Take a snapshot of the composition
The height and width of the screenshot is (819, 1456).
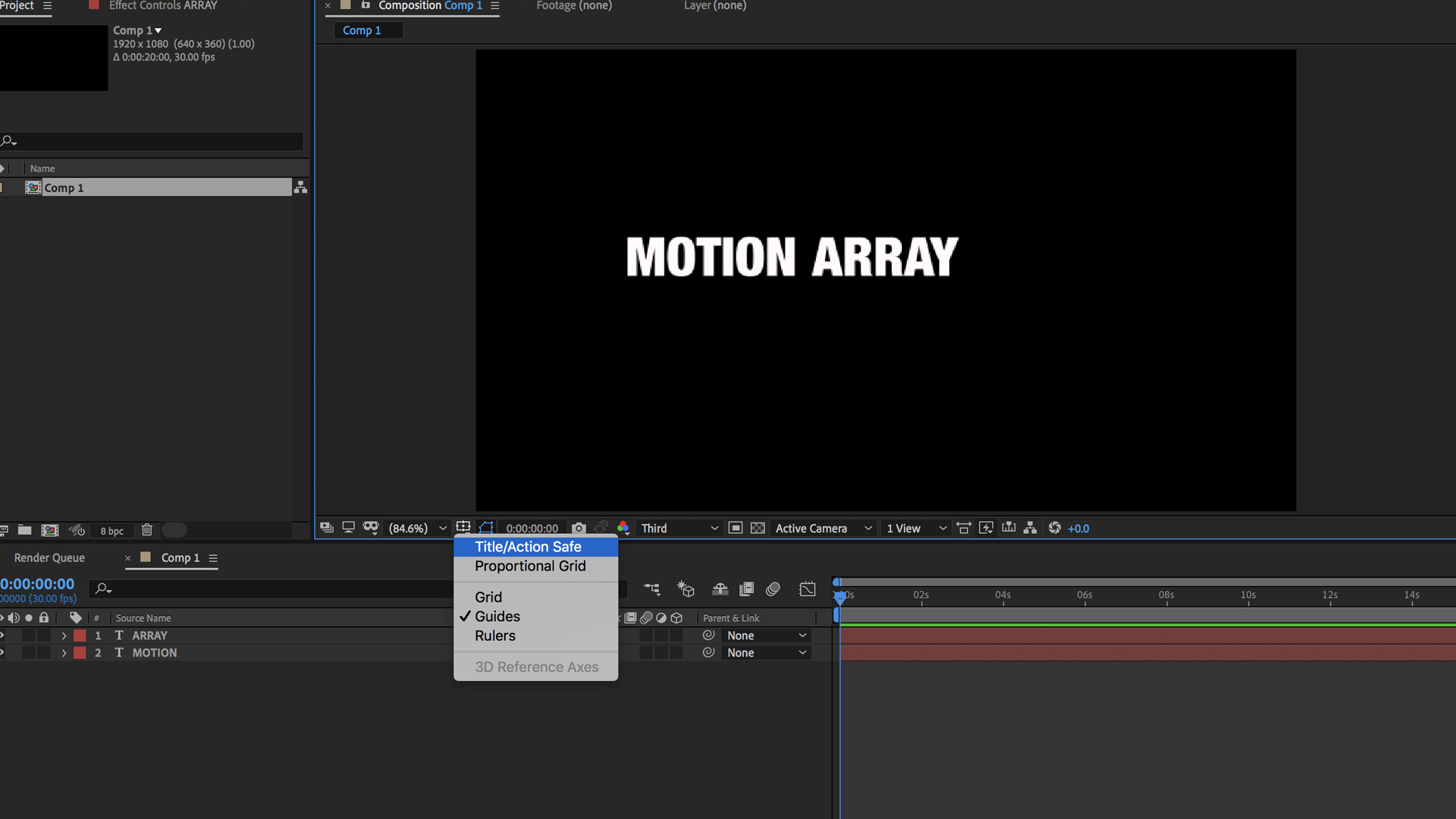pos(579,528)
